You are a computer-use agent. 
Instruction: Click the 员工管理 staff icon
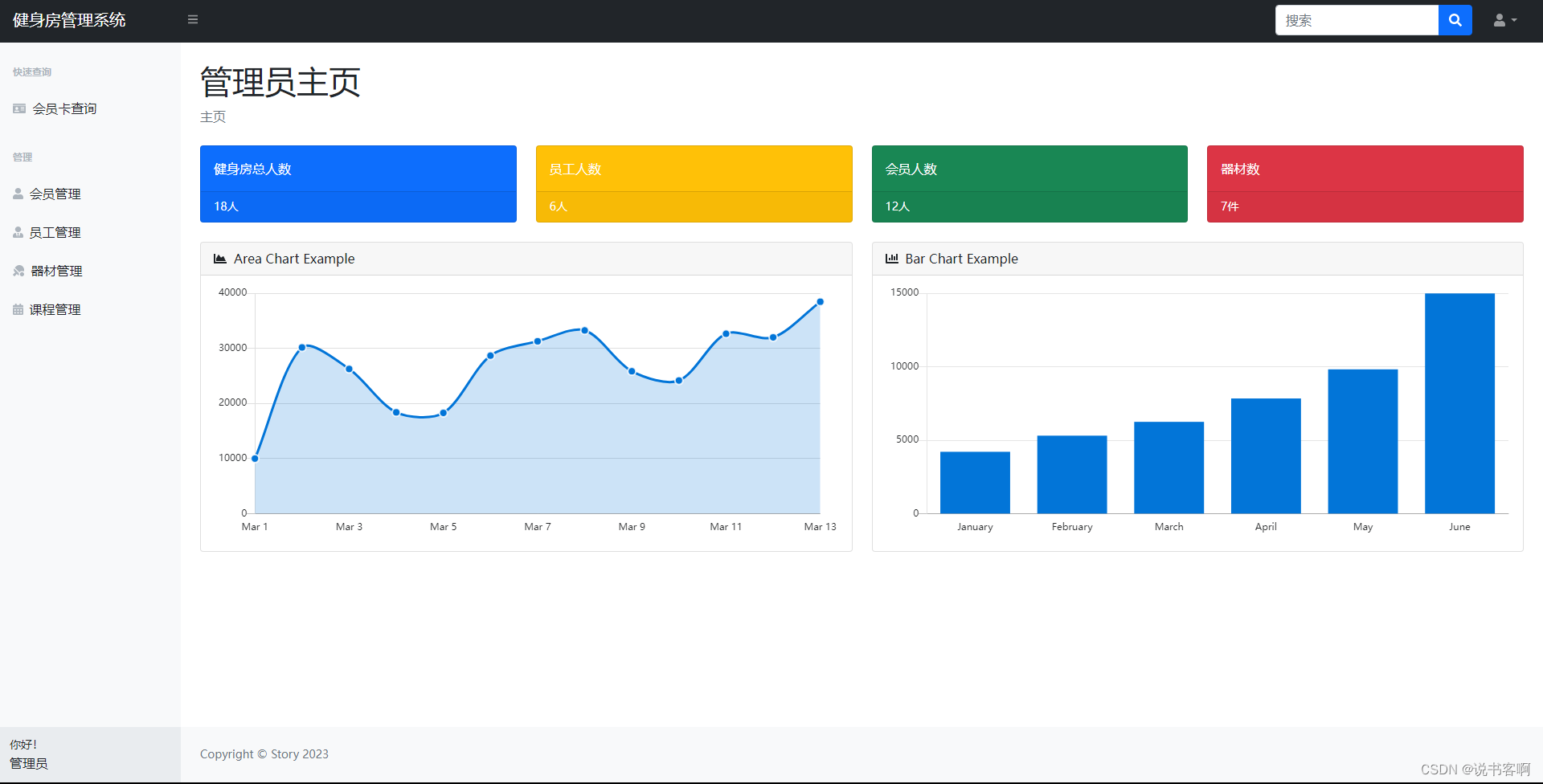coord(18,232)
